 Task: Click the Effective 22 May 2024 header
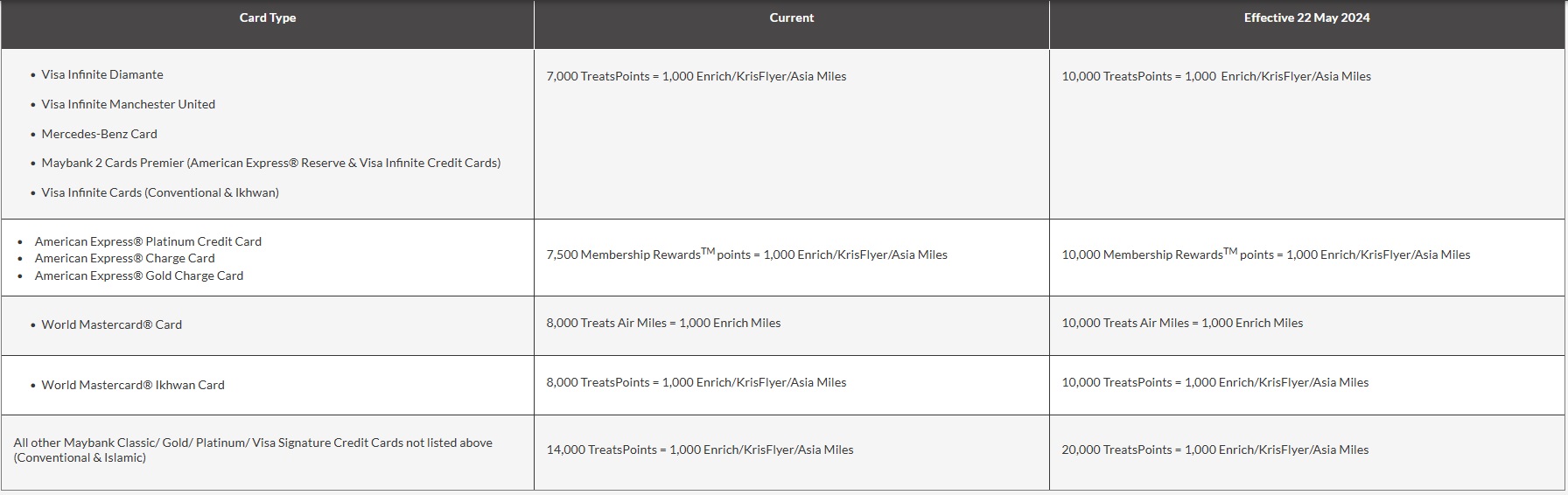click(1306, 17)
